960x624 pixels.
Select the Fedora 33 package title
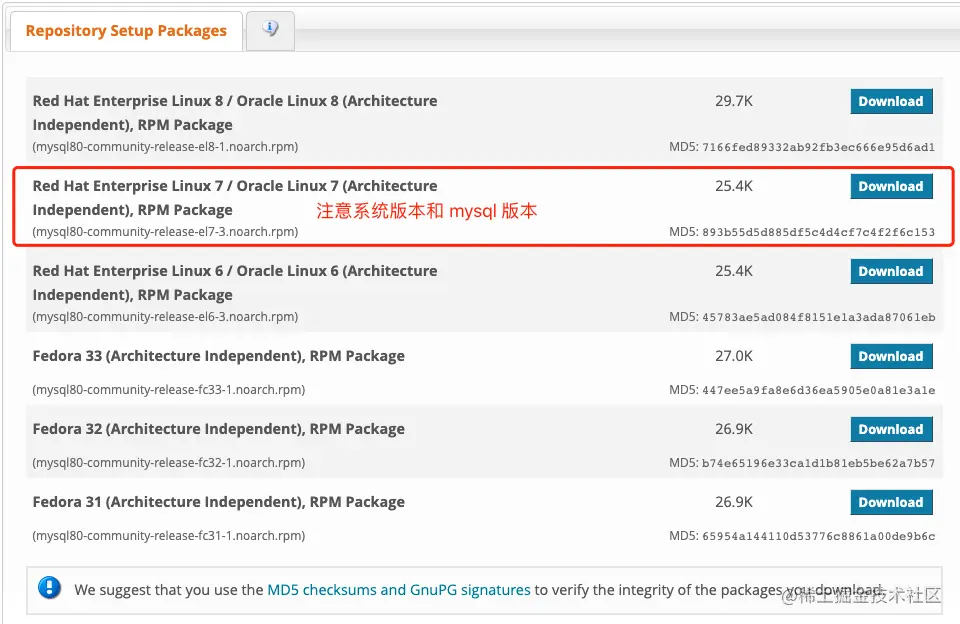coord(219,356)
